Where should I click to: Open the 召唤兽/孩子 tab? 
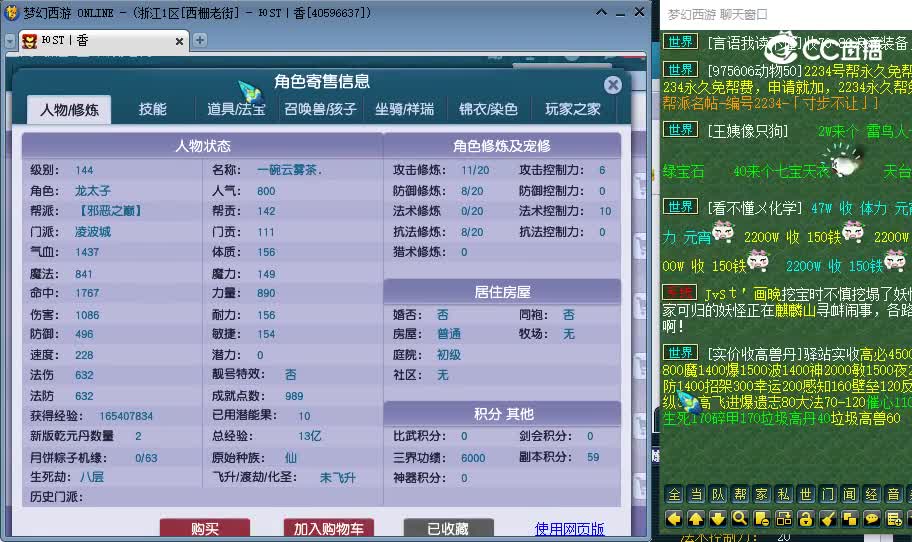(320, 109)
